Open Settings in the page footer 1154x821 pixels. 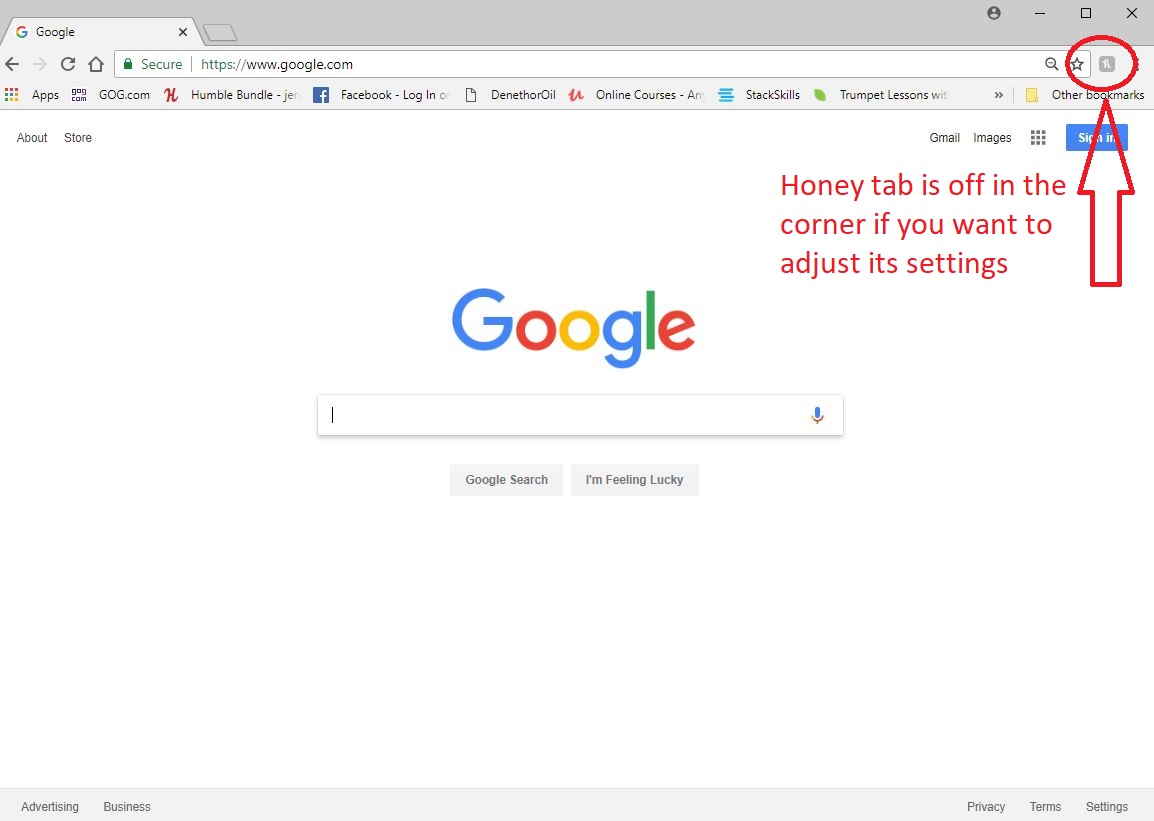click(1106, 806)
